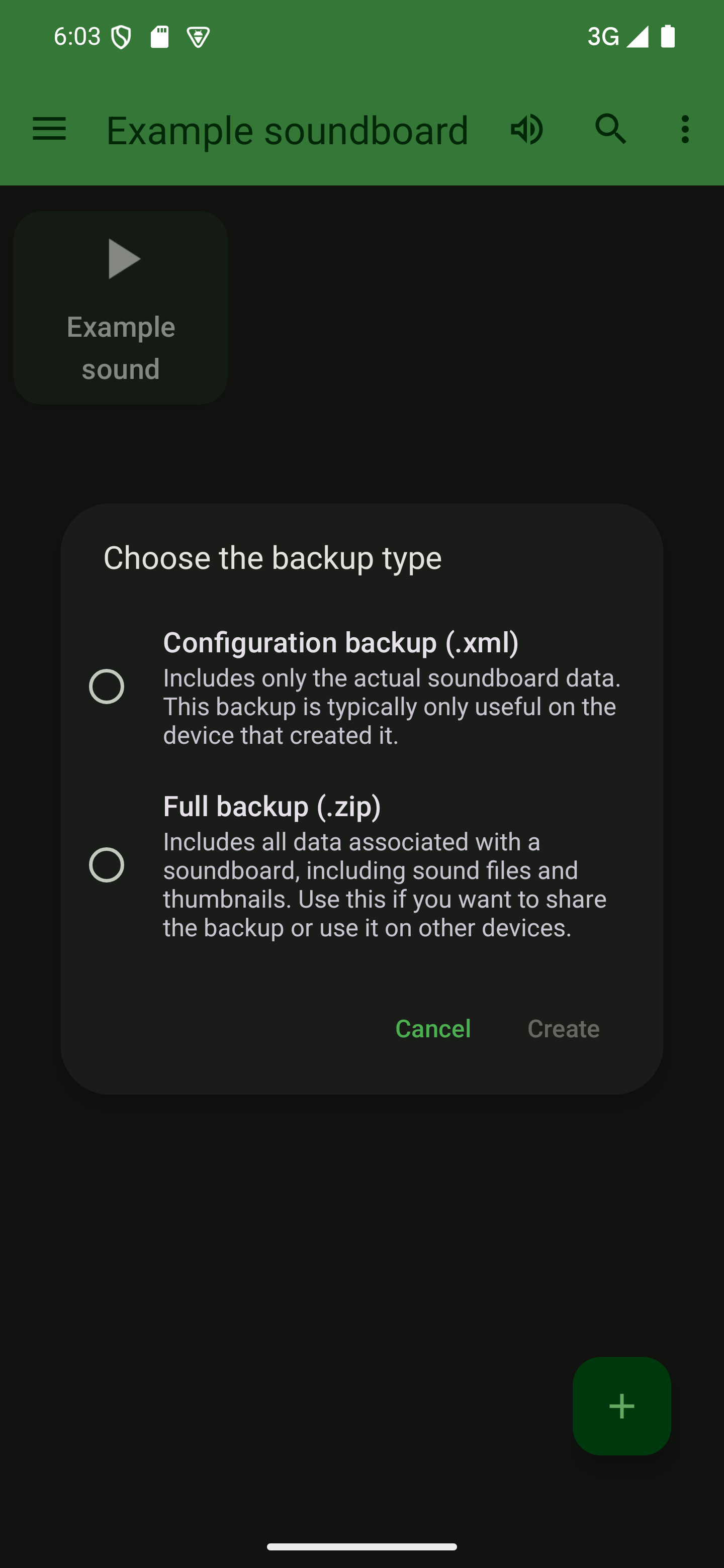The height and width of the screenshot is (1568, 724).
Task: Tap the 3G signal strength indicator
Action: (617, 37)
